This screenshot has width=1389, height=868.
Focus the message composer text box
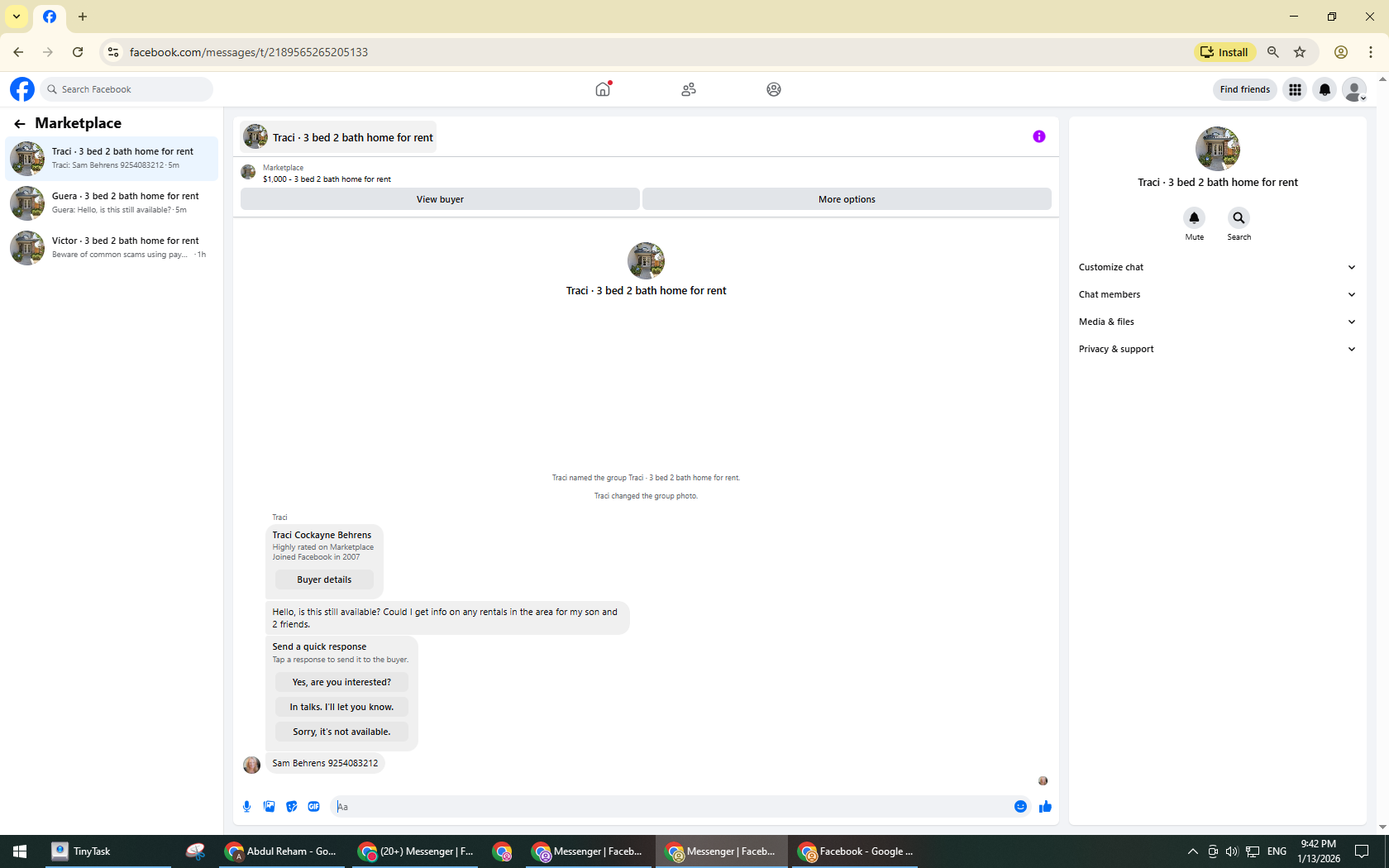pos(671,807)
